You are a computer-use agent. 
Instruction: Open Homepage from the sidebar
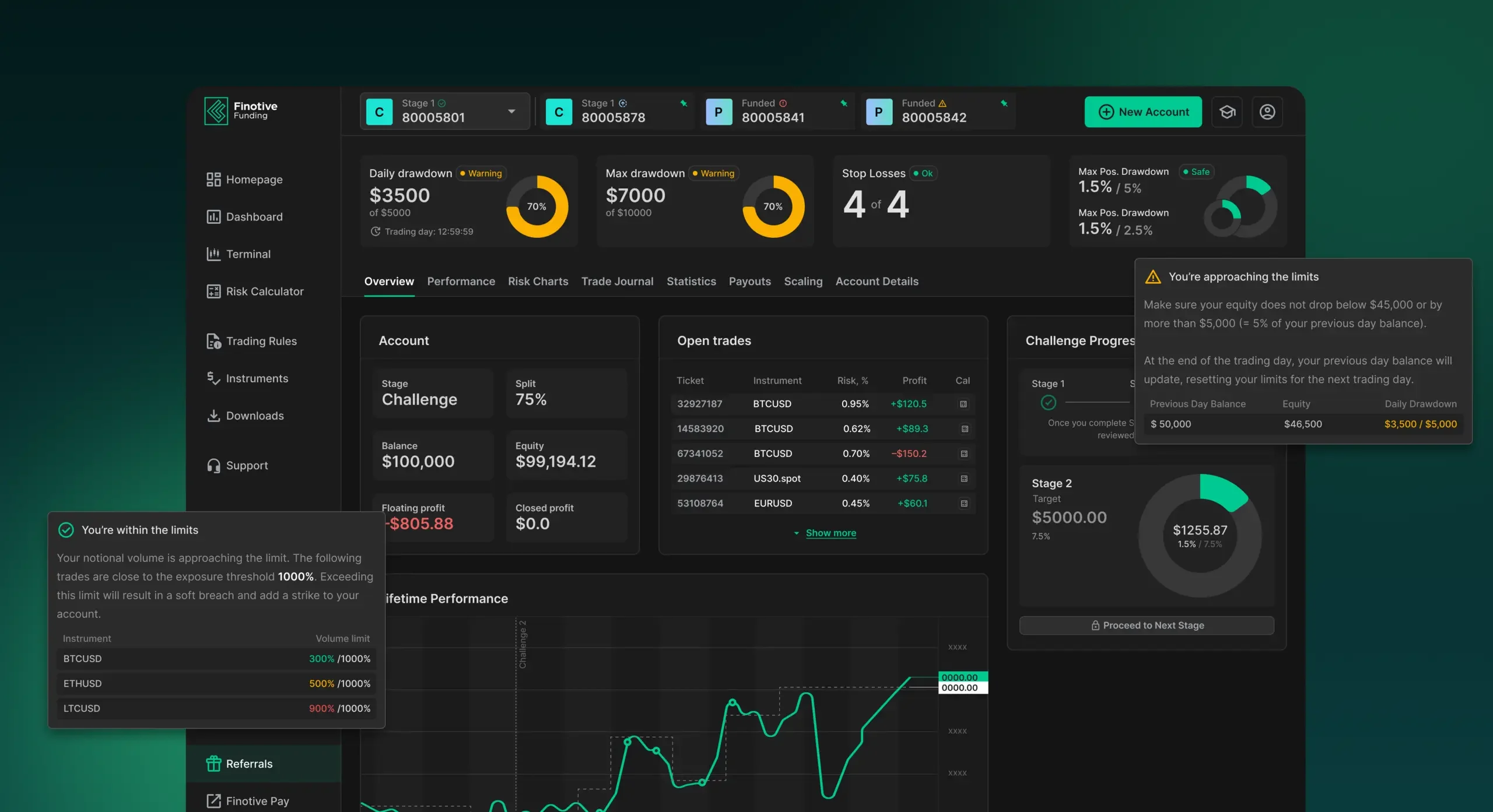coord(244,180)
